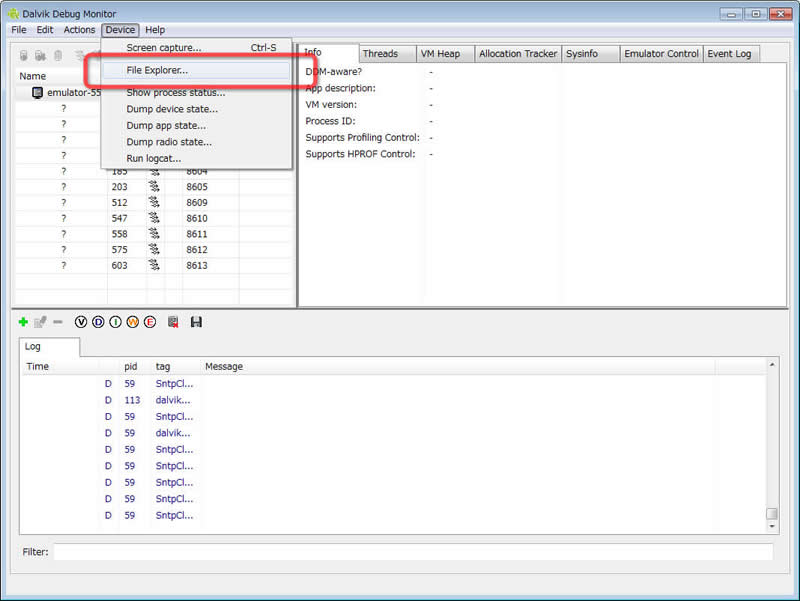Select the emulator device icon in the Name list
The width and height of the screenshot is (800, 601).
[37, 92]
